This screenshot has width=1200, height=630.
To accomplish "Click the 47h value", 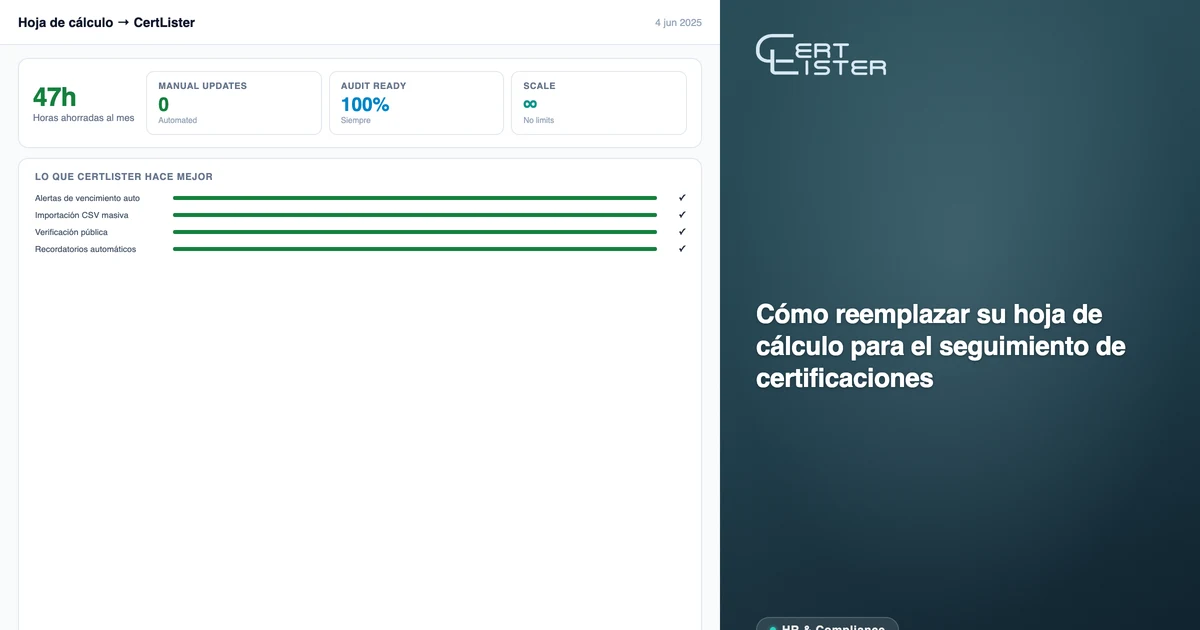I will coord(54,97).
